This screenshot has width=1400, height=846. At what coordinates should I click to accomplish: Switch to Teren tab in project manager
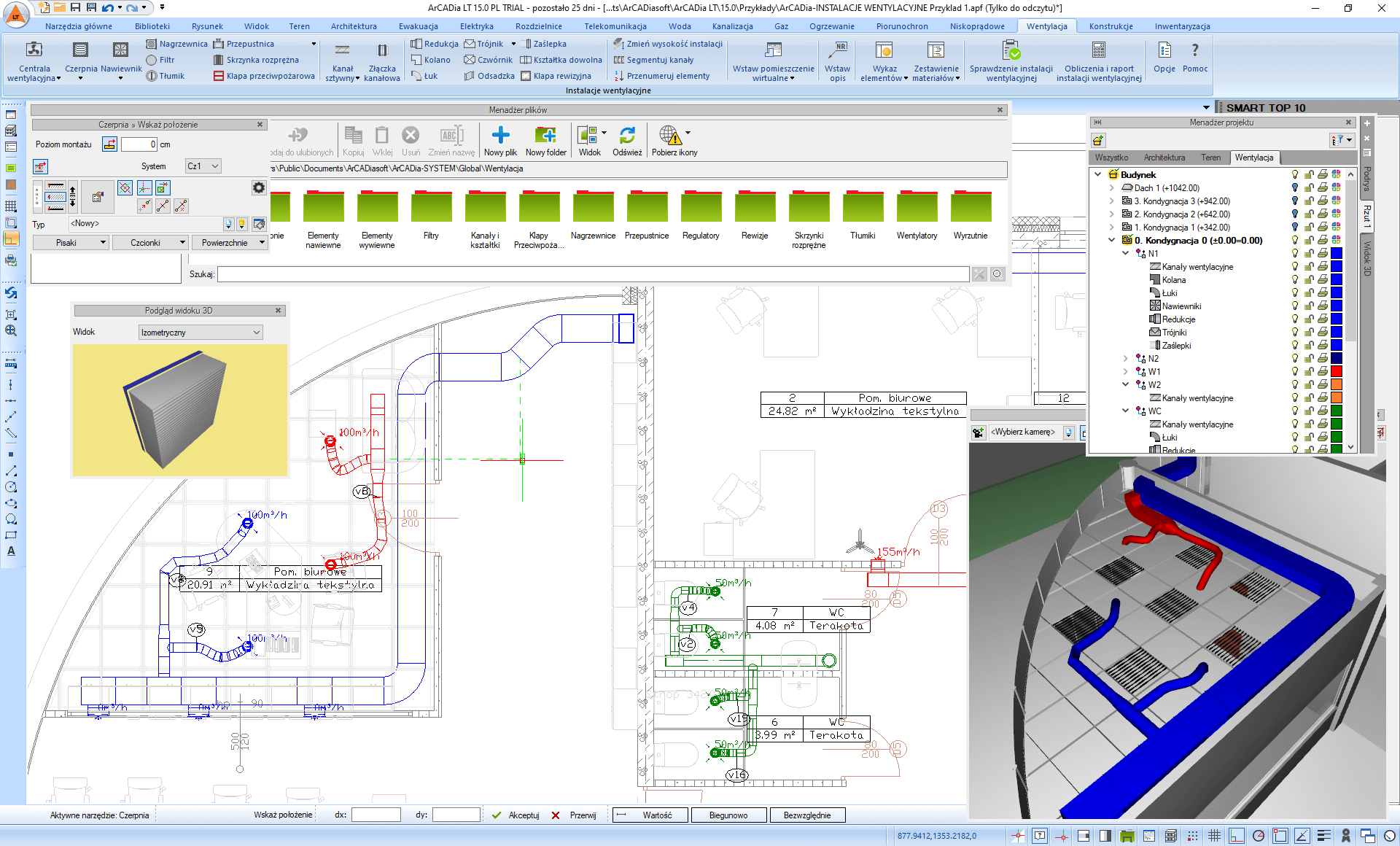point(1210,158)
